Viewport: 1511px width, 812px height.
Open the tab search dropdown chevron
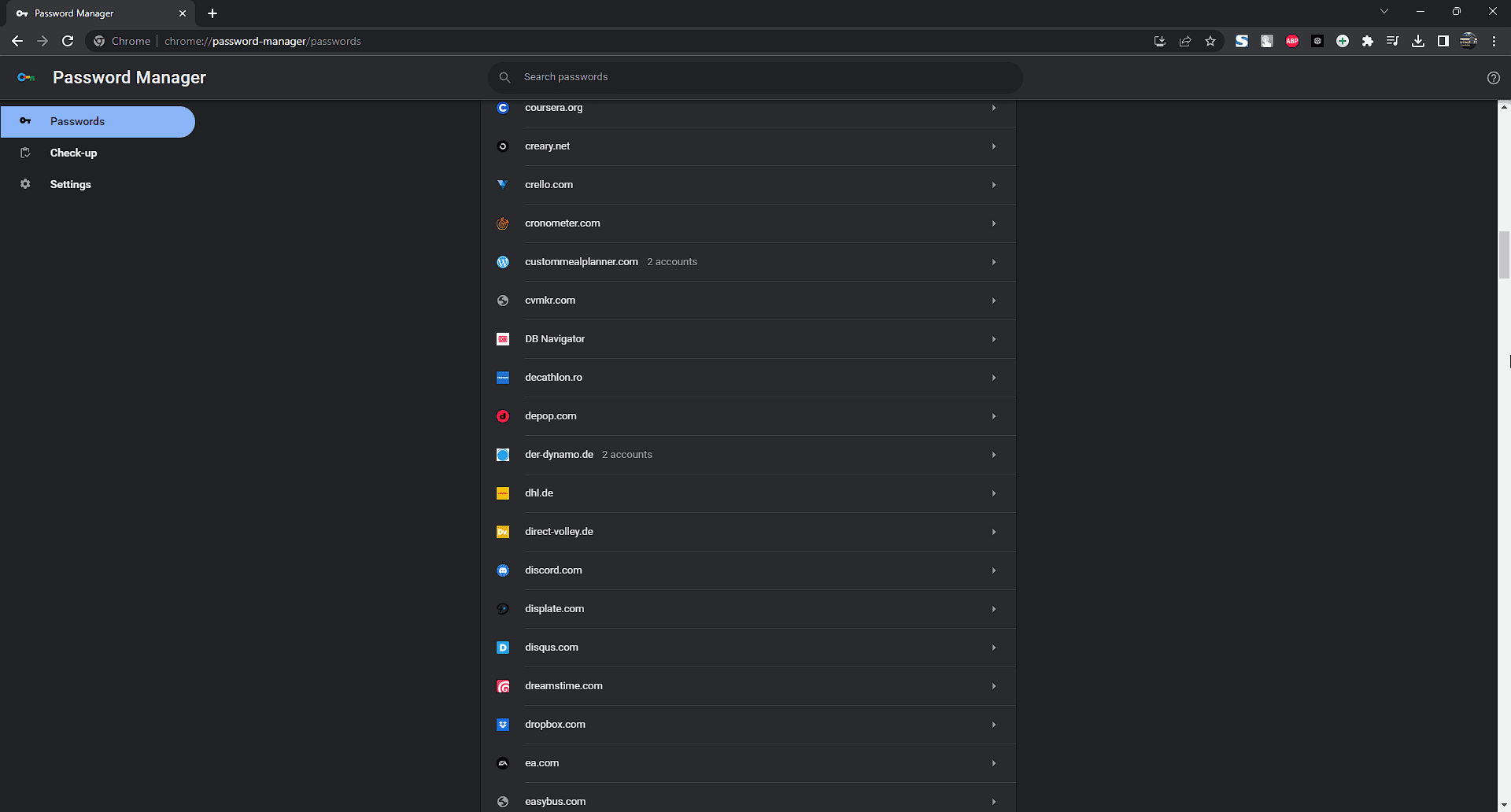[x=1384, y=11]
